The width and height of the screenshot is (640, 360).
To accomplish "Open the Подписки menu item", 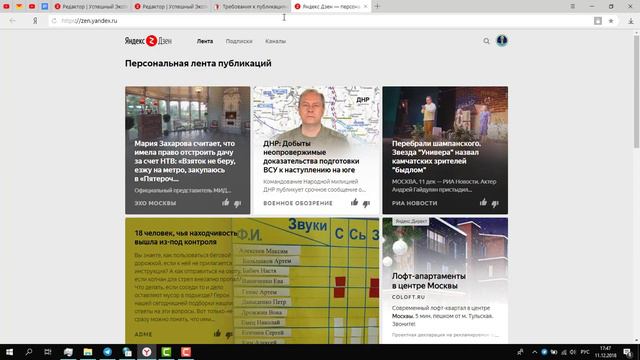I will [239, 41].
